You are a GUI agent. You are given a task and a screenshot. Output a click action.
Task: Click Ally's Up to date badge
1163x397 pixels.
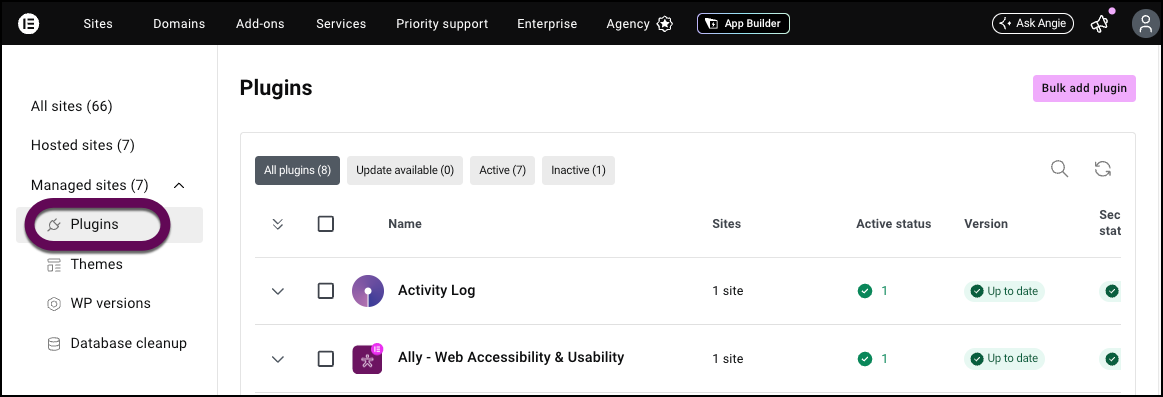pyautogui.click(x=1004, y=359)
